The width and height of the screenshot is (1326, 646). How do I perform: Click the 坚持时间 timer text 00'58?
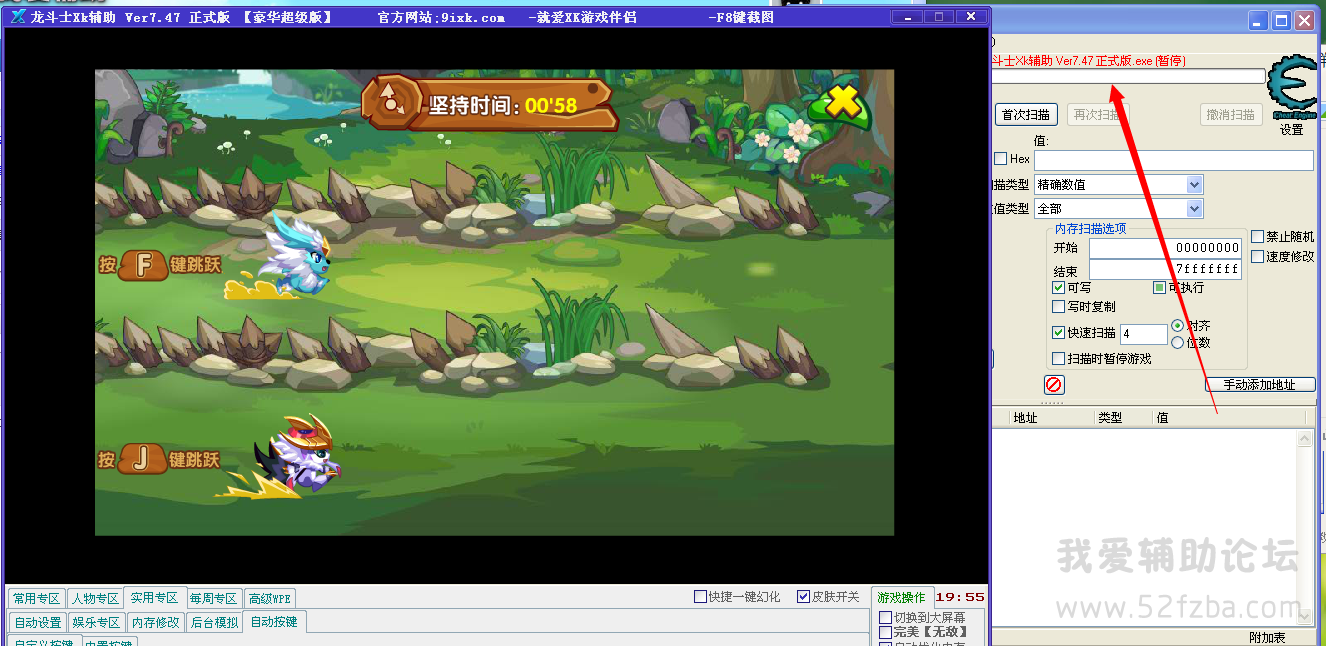coord(551,105)
